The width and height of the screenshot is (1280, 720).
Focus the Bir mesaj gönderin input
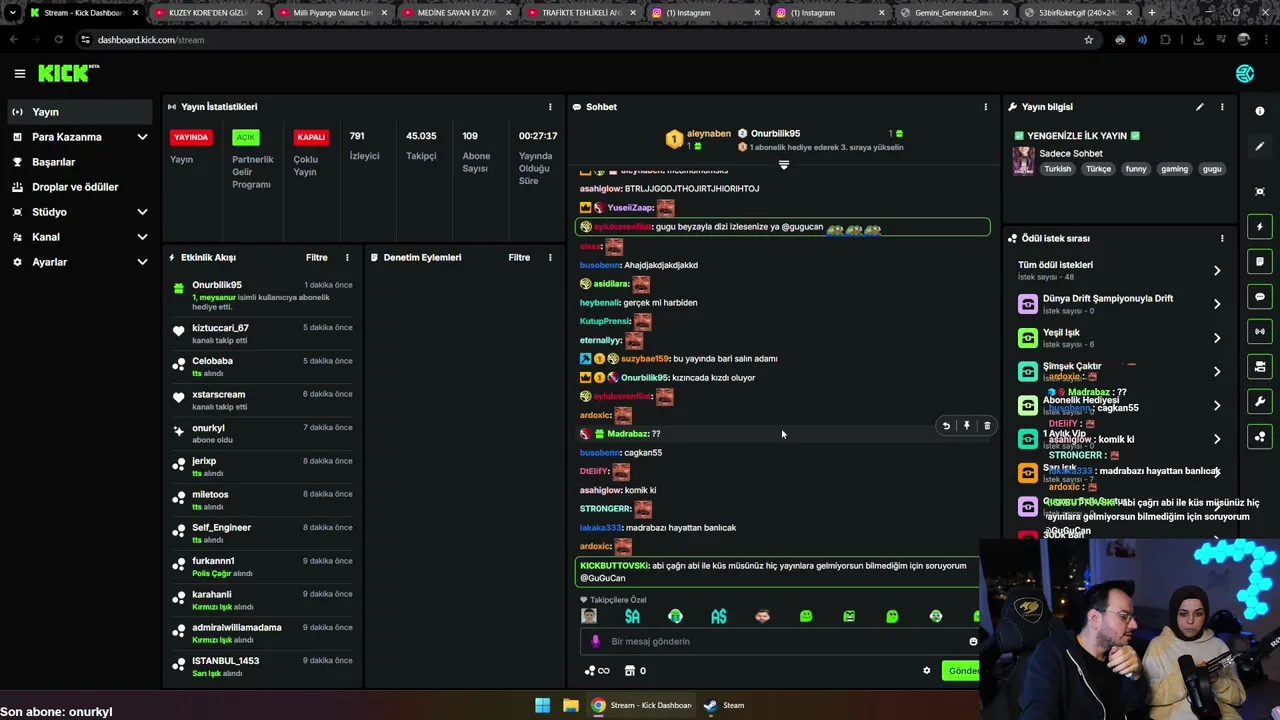(780, 641)
